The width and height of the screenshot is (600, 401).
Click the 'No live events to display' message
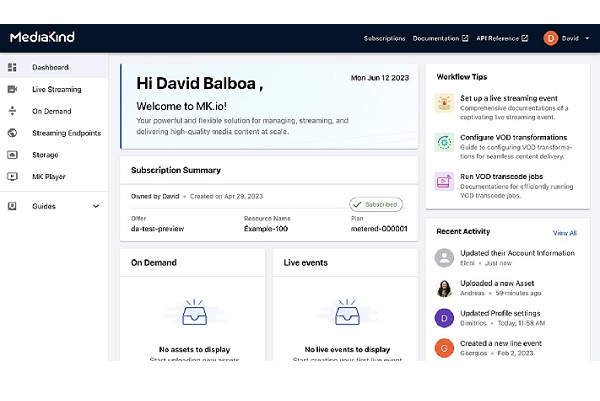(x=347, y=349)
